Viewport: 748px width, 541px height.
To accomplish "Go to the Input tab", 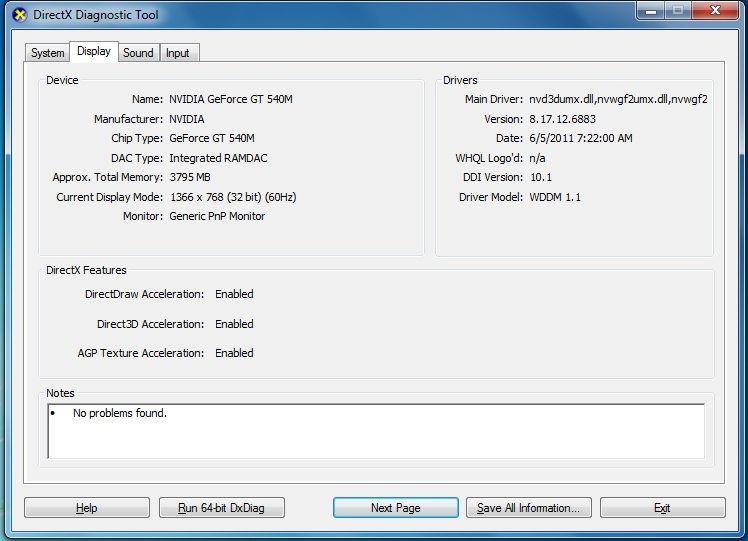I will [x=178, y=52].
